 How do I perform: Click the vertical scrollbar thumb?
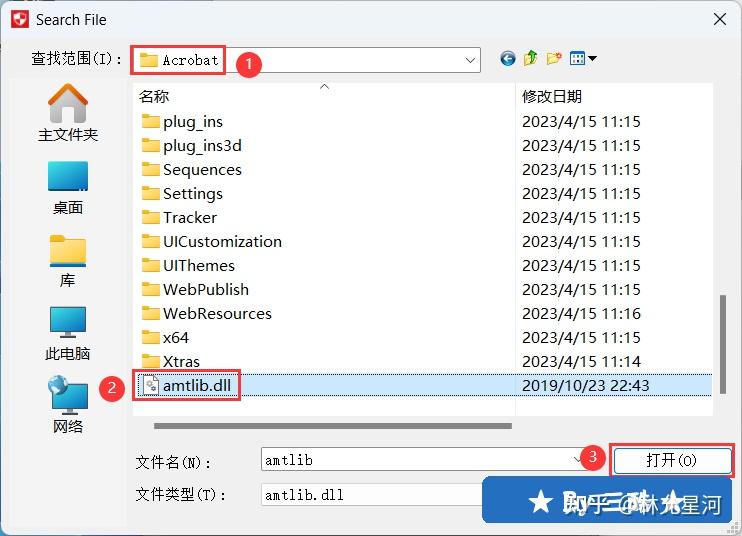coord(723,344)
